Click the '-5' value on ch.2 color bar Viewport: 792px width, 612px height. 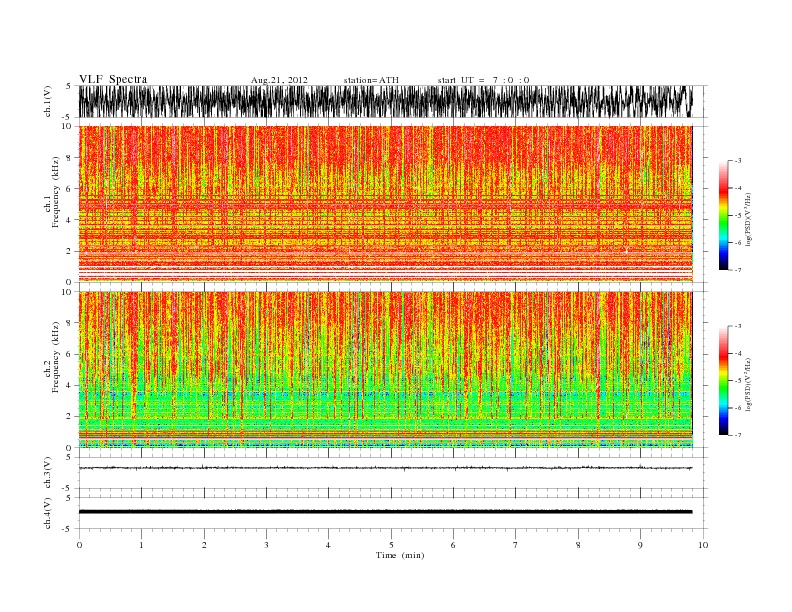tap(737, 381)
